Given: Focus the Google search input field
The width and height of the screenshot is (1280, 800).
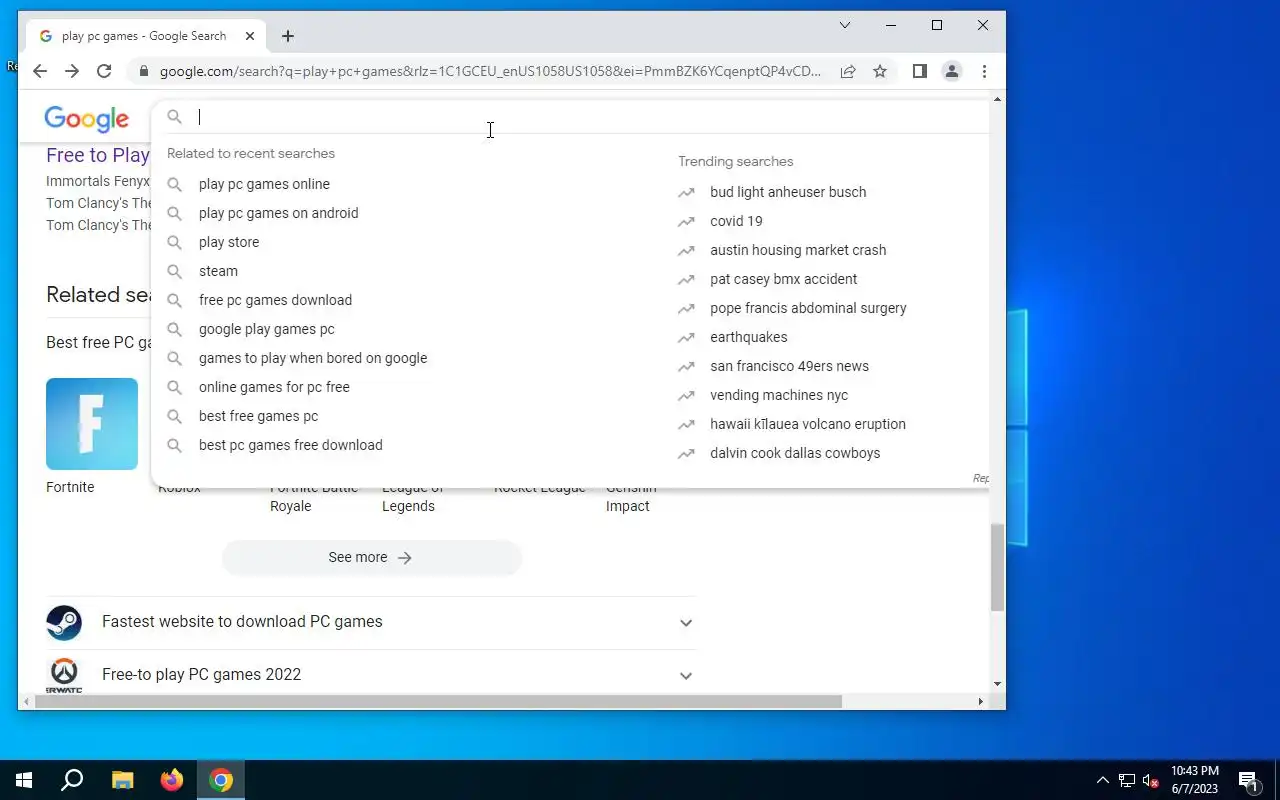Looking at the screenshot, I should click(x=590, y=117).
